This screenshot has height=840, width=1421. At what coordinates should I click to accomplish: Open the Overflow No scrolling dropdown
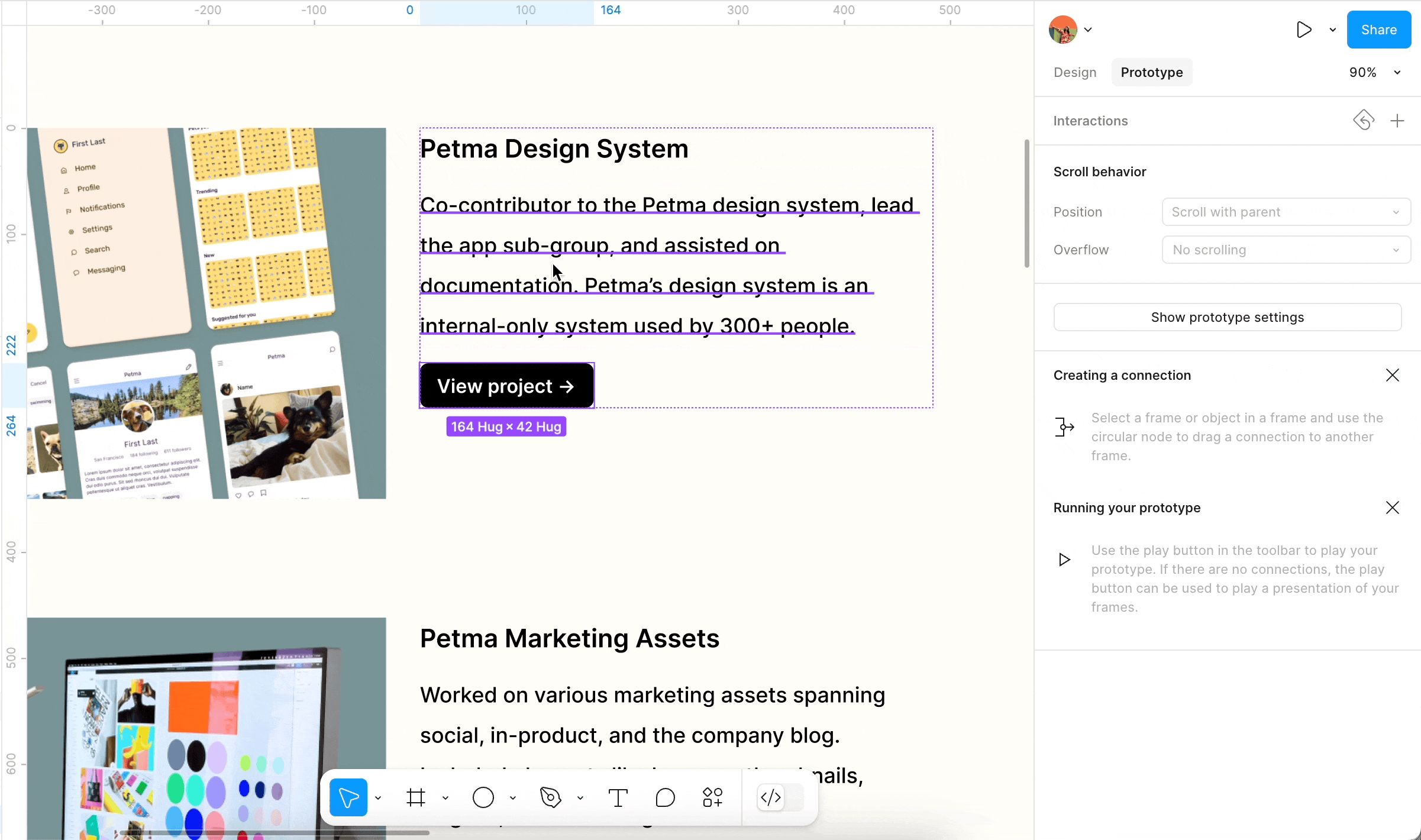click(1286, 250)
